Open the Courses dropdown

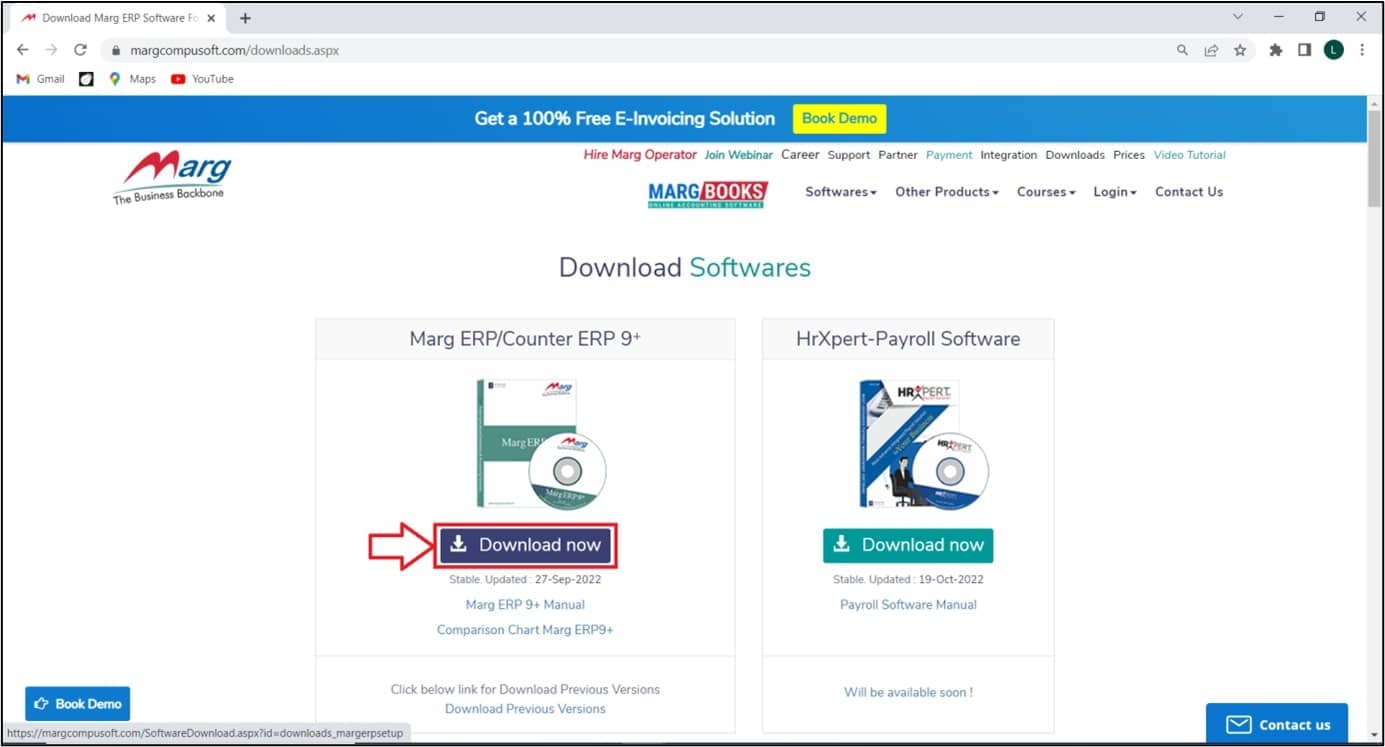click(1045, 191)
